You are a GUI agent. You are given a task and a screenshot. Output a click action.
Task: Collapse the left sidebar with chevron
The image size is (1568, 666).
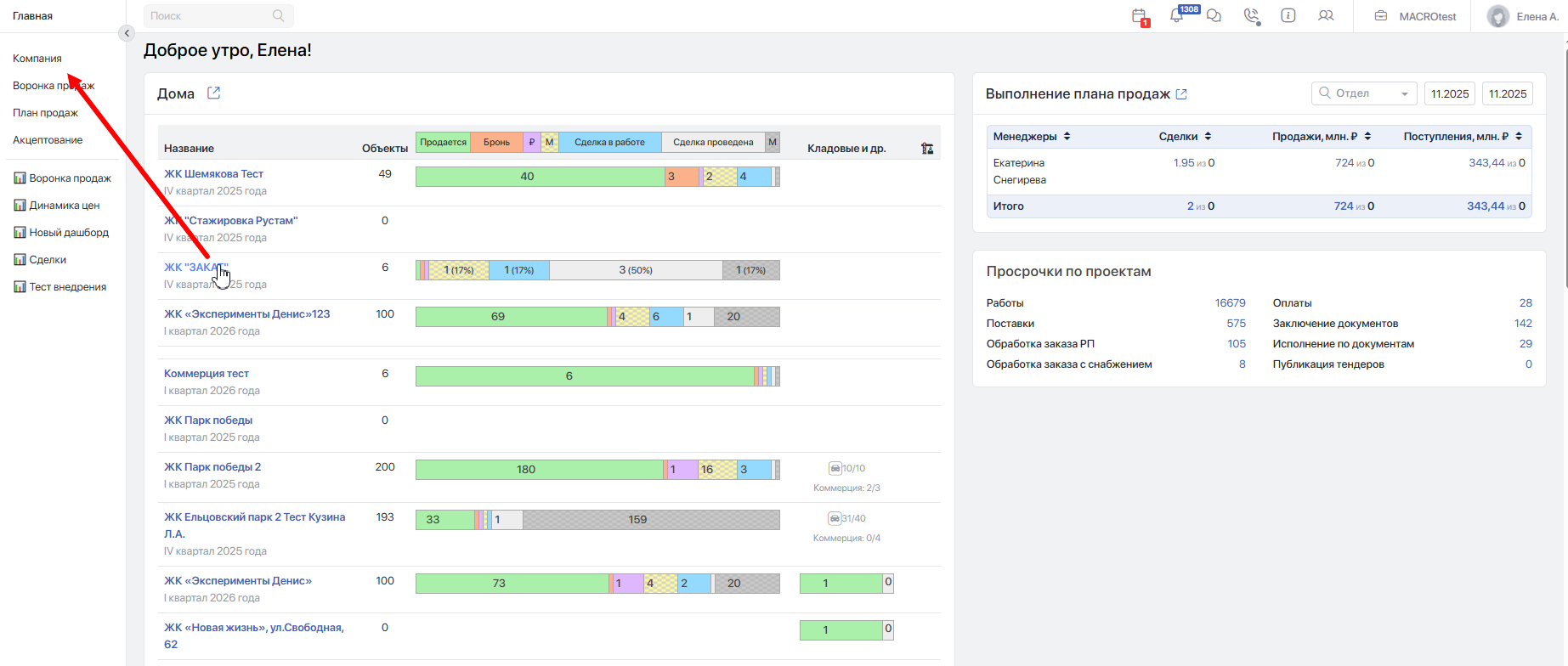pyautogui.click(x=127, y=33)
